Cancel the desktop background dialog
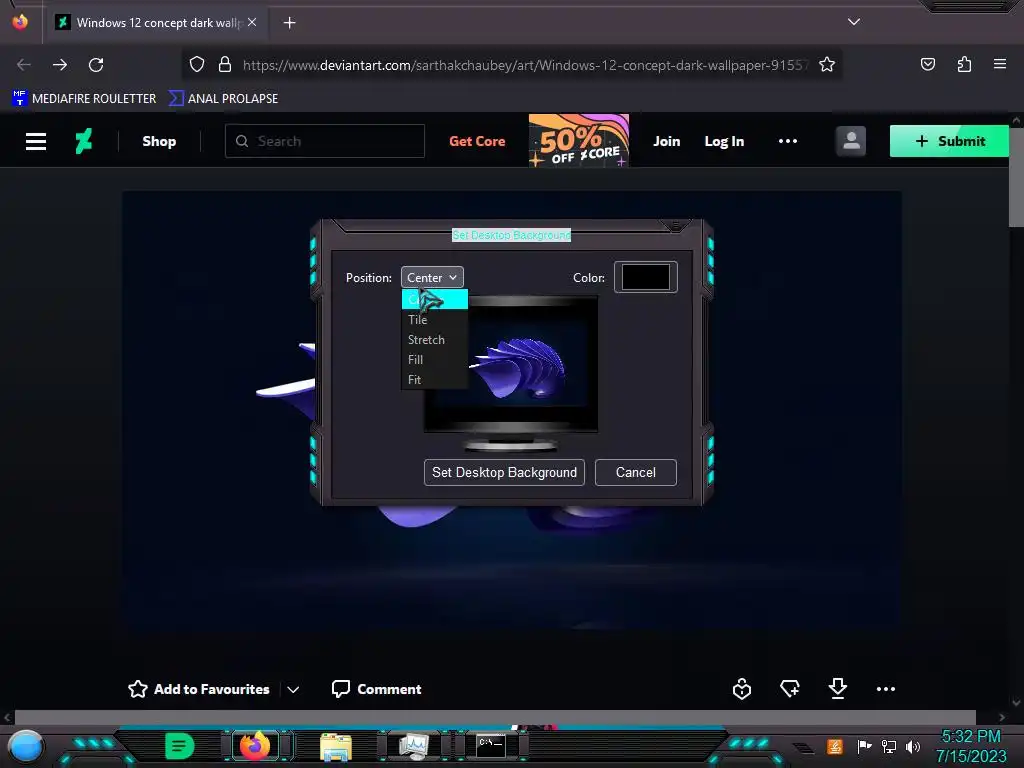The image size is (1024, 768). pyautogui.click(x=635, y=472)
